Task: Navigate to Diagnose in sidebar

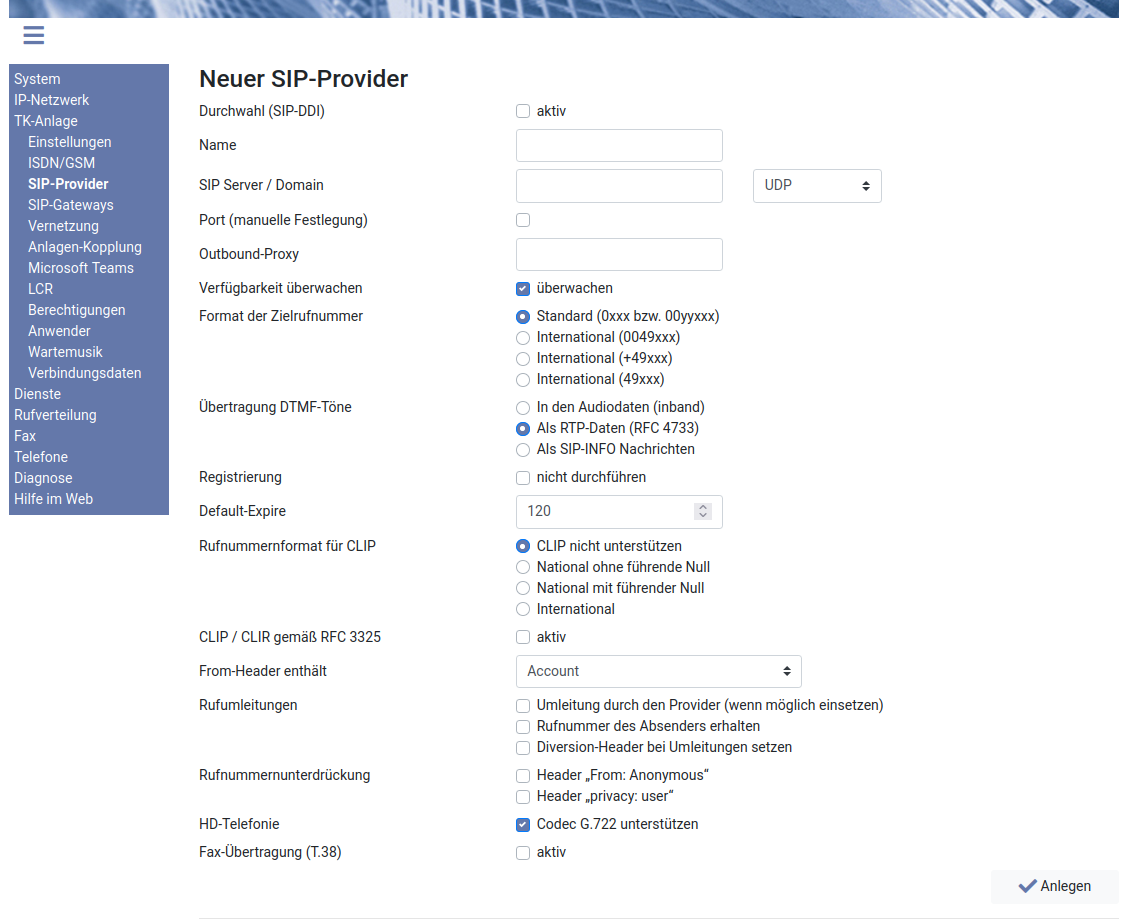Action: tap(43, 478)
